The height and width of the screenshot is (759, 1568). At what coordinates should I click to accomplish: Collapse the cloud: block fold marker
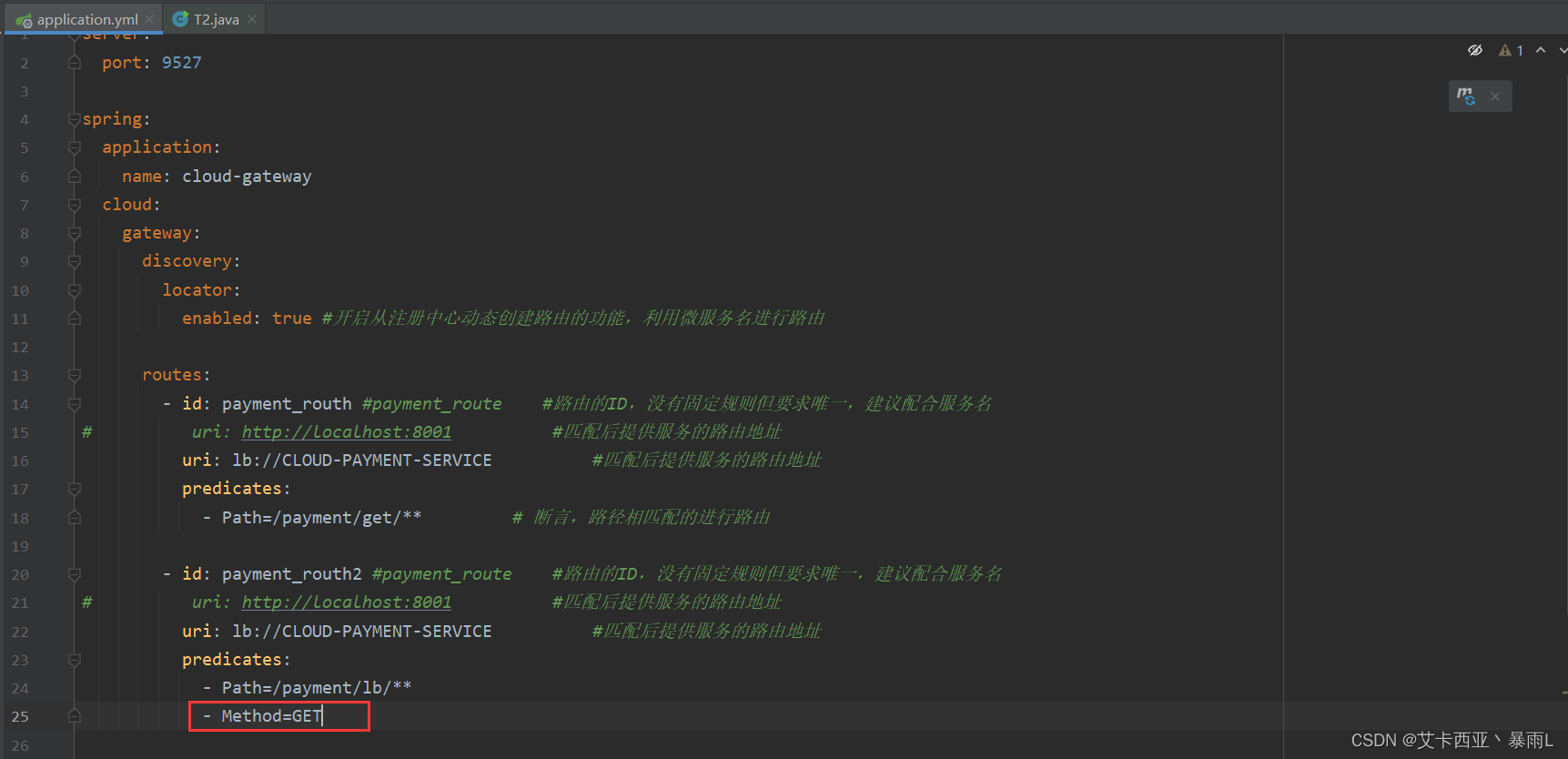75,205
